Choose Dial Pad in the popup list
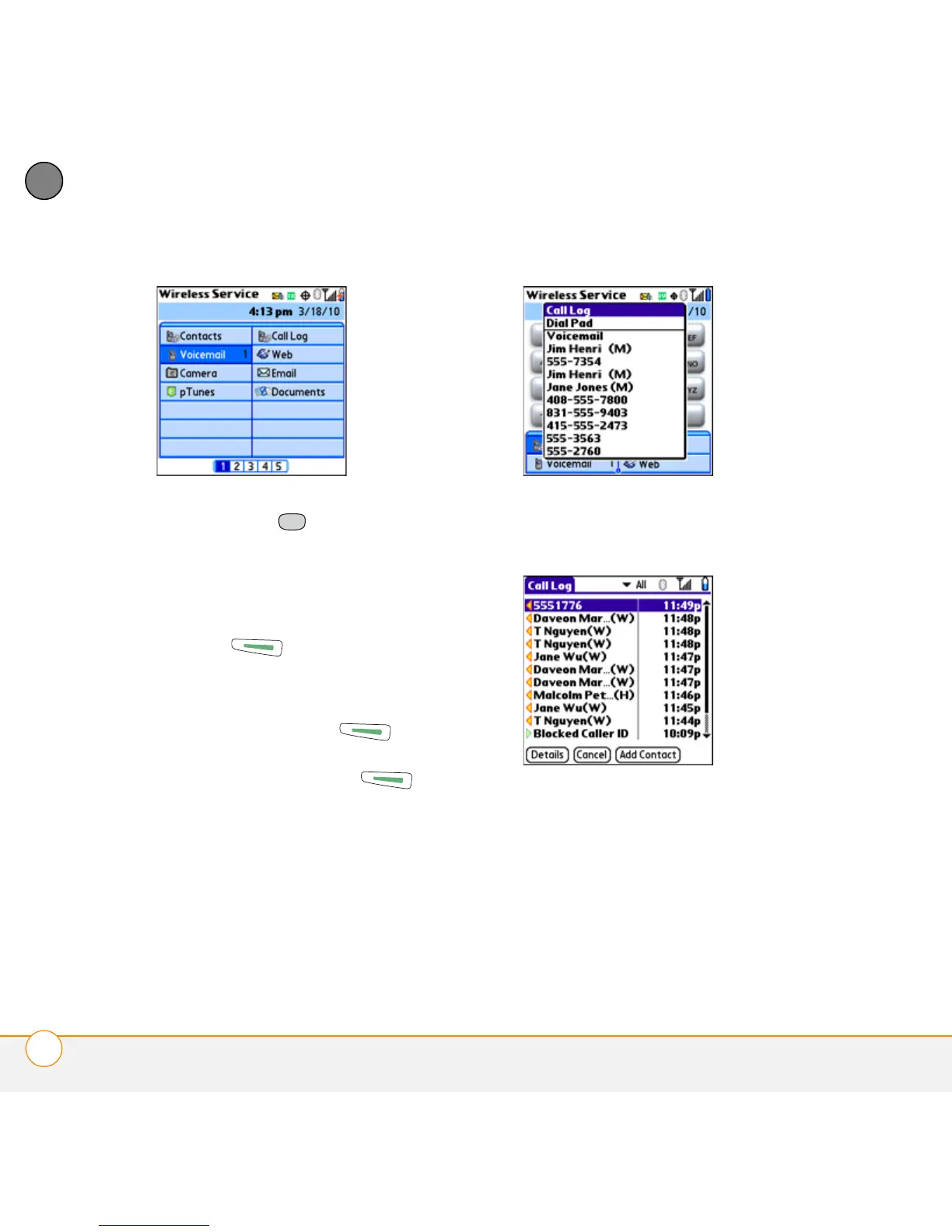The image size is (952, 1232). (614, 323)
